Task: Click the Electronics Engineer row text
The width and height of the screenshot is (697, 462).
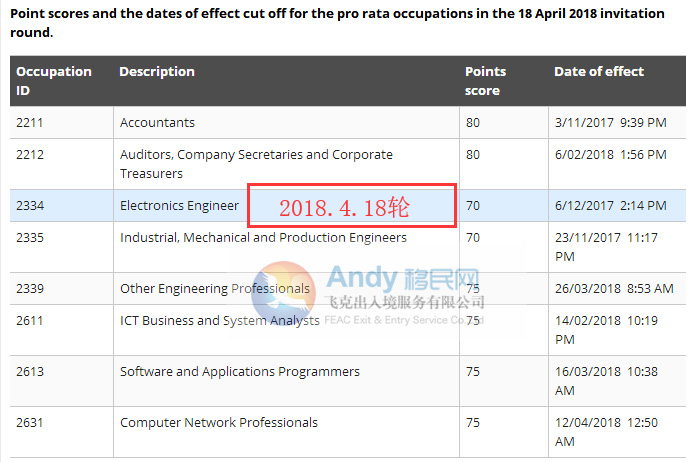Action: [180, 206]
